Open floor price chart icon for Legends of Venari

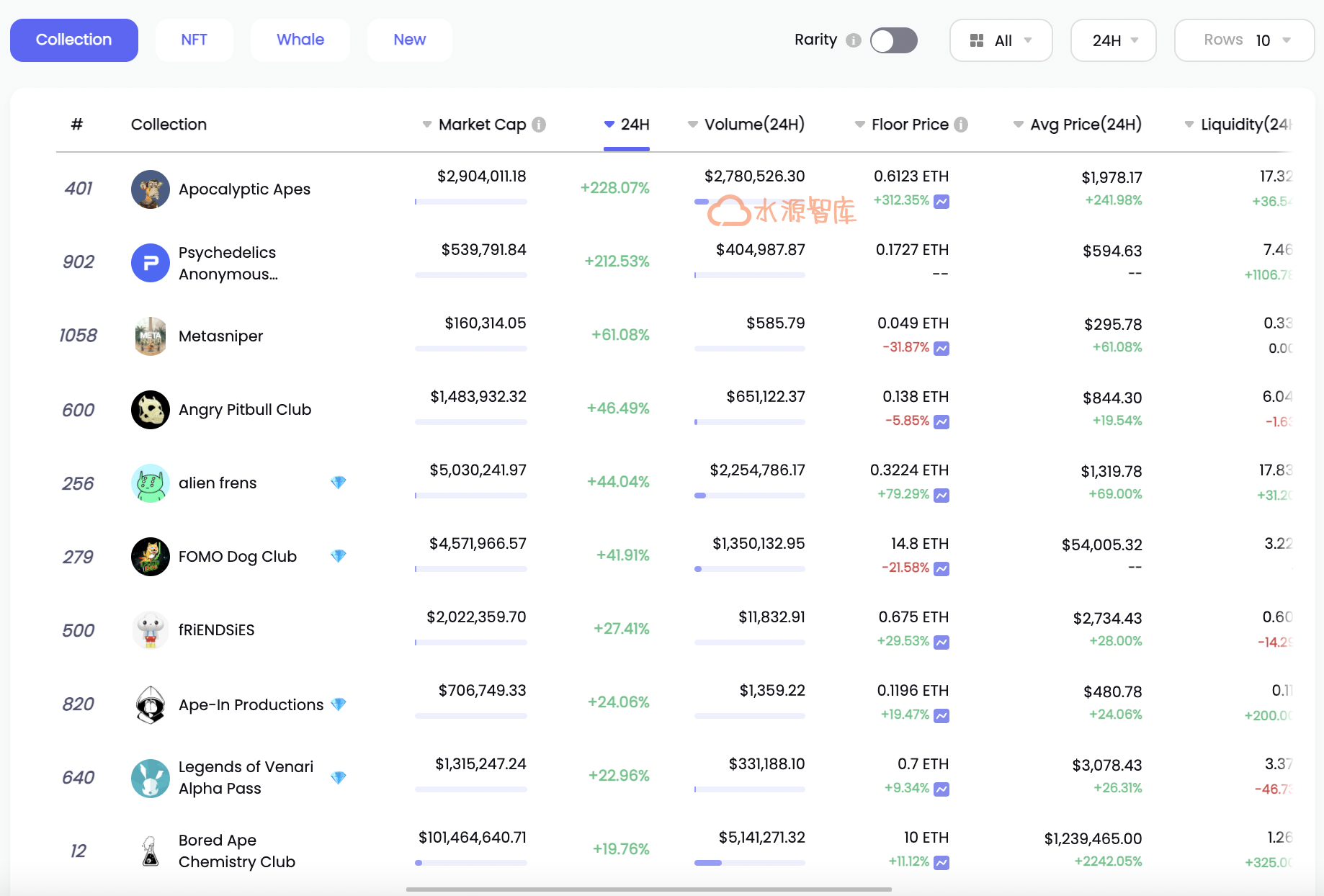(941, 789)
